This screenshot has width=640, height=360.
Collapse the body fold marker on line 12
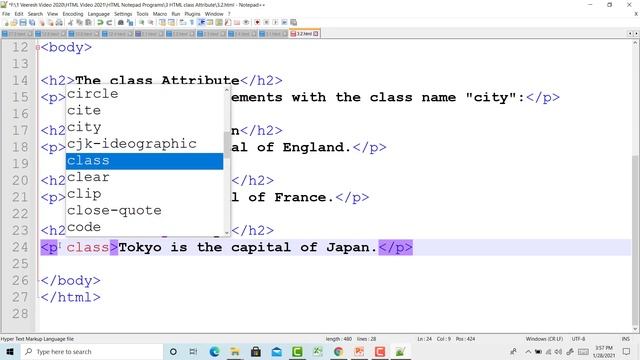(x=38, y=47)
